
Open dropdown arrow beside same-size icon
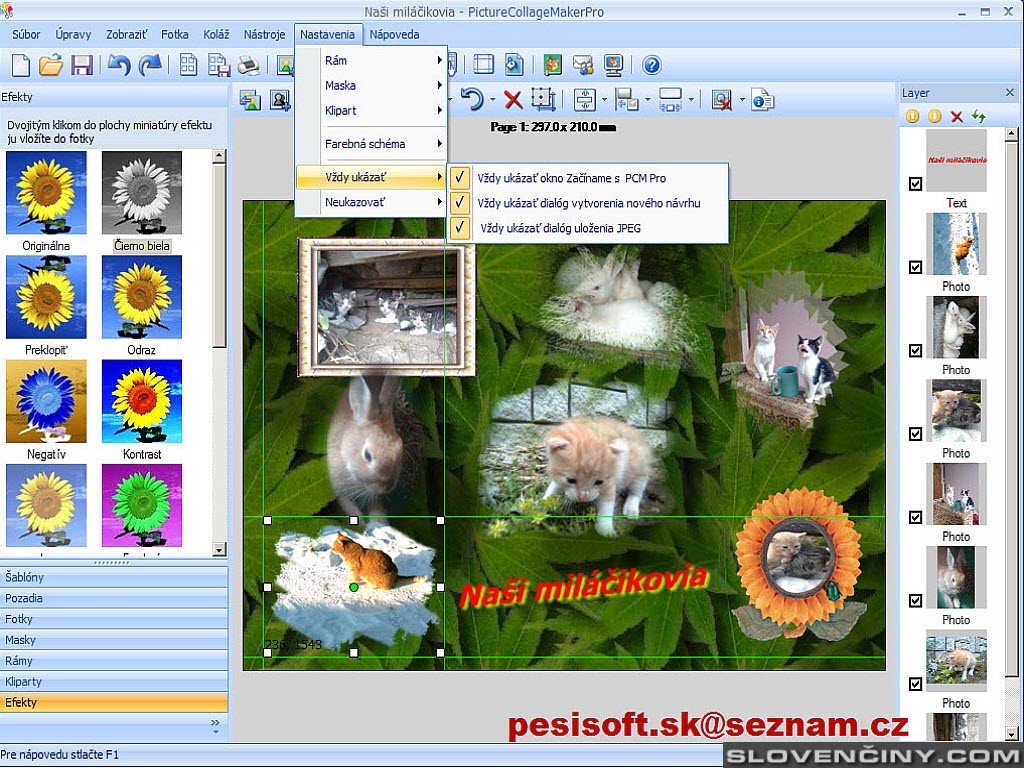691,100
